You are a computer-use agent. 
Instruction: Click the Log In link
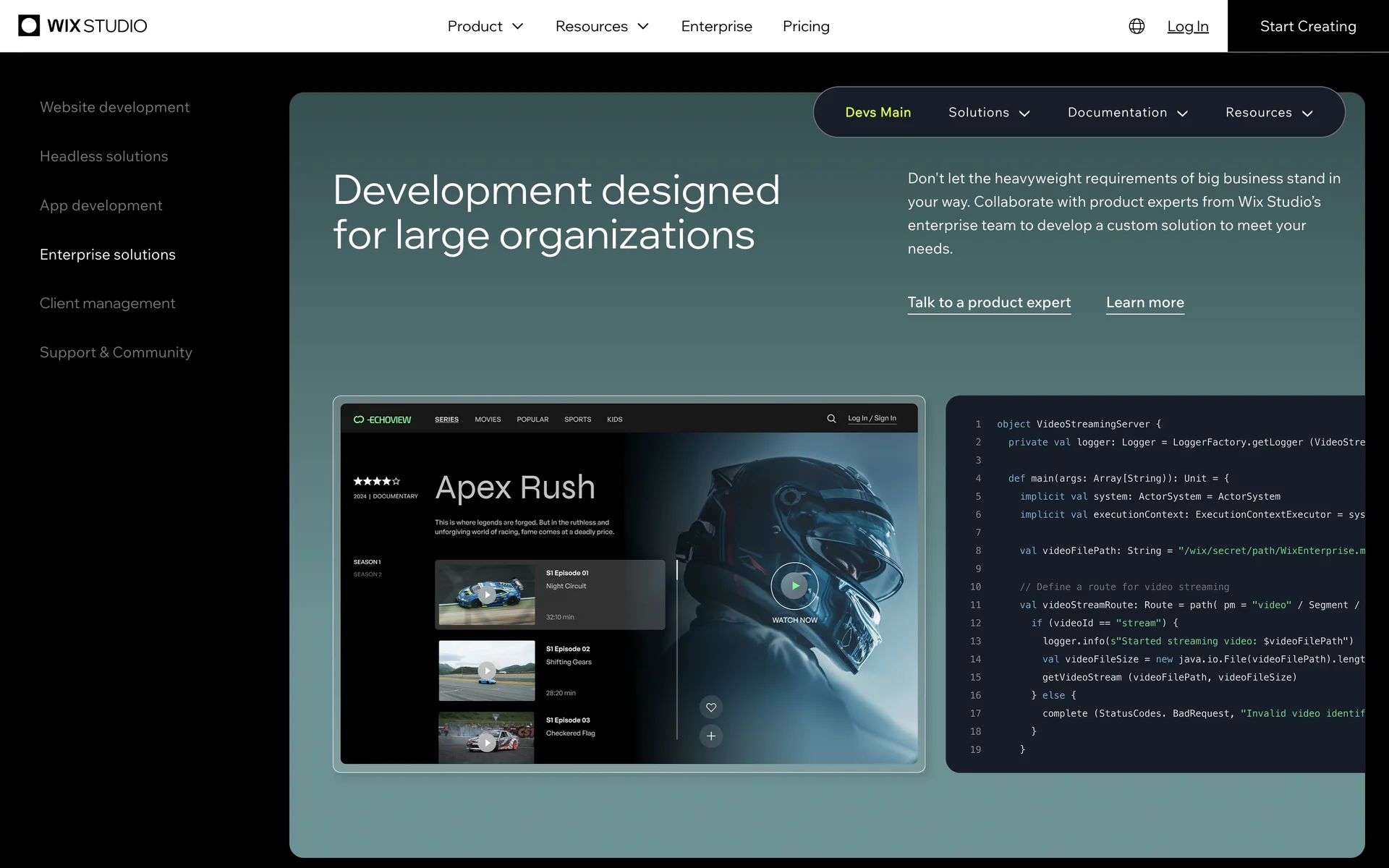coord(1187,26)
